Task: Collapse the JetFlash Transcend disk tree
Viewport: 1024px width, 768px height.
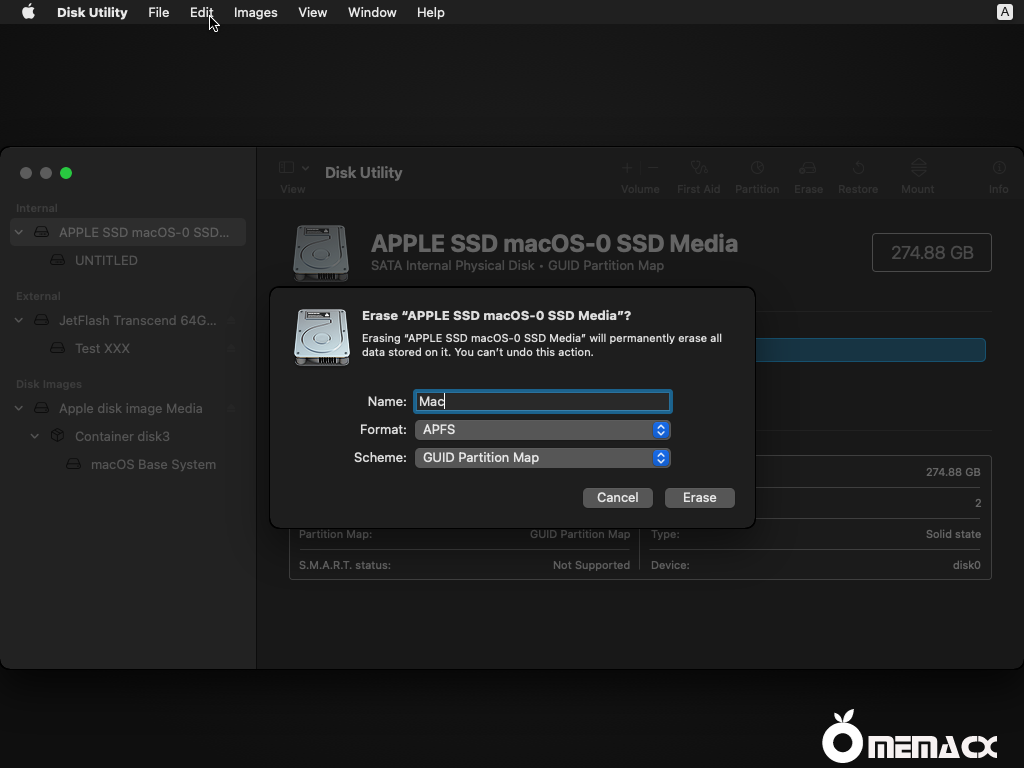Action: pos(19,321)
